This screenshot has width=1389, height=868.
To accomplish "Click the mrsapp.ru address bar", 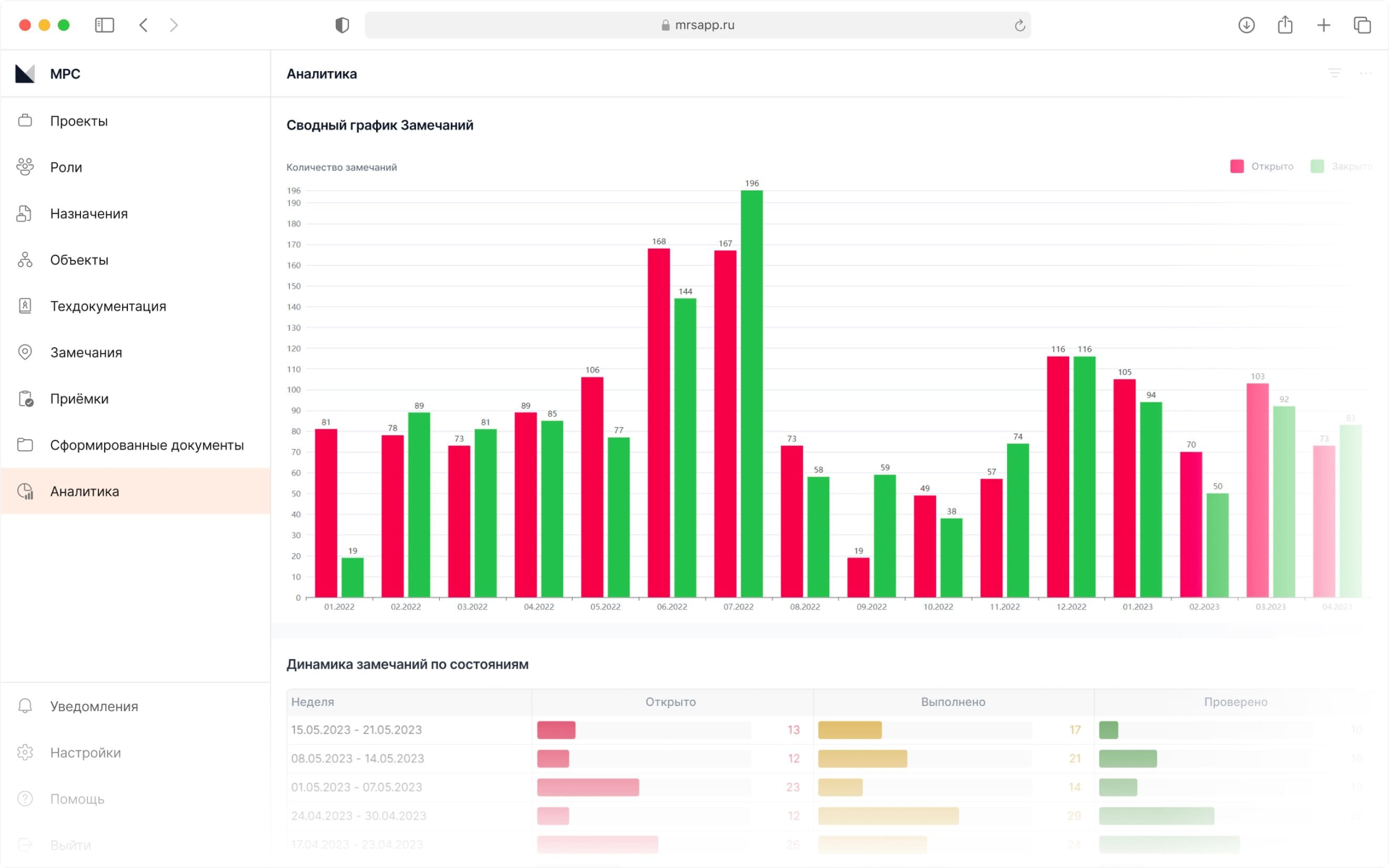I will click(697, 25).
